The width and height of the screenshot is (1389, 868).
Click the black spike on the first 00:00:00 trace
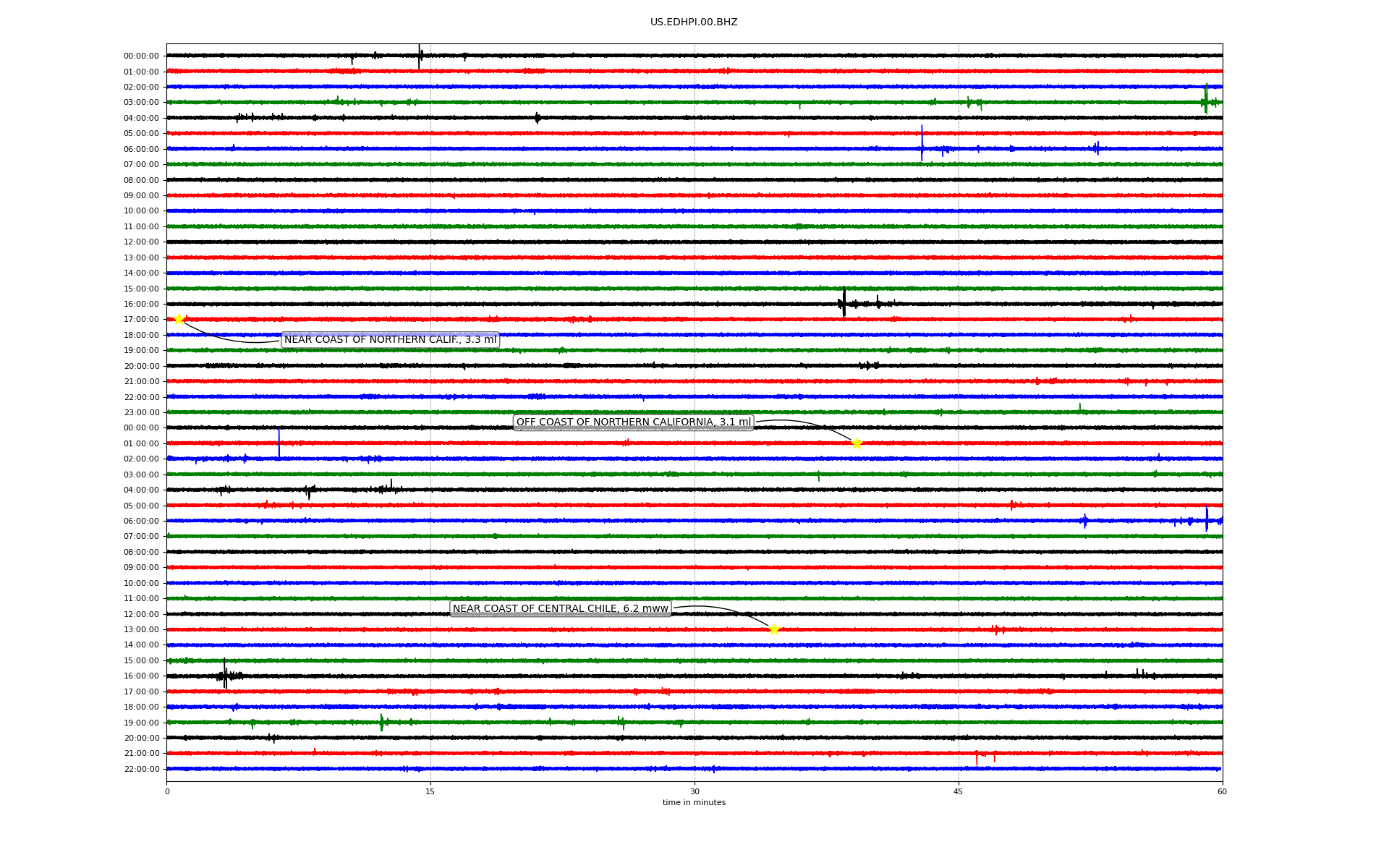[x=419, y=56]
